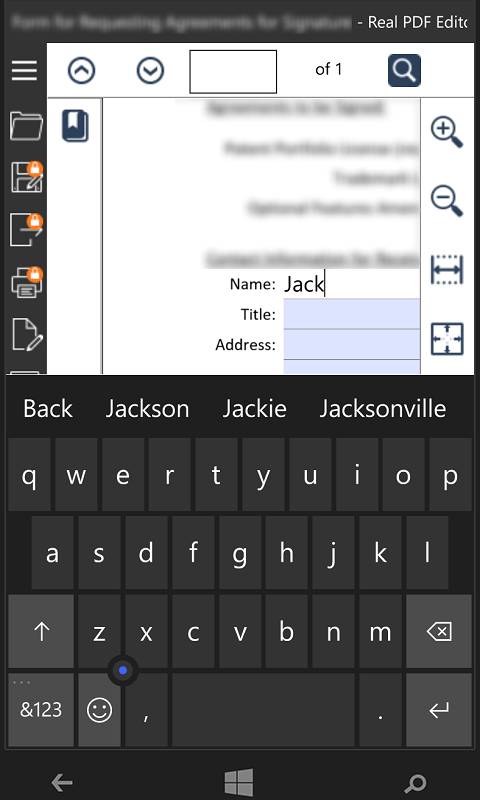This screenshot has height=800, width=480.
Task: Tap the phone Back arrow button
Action: (62, 782)
